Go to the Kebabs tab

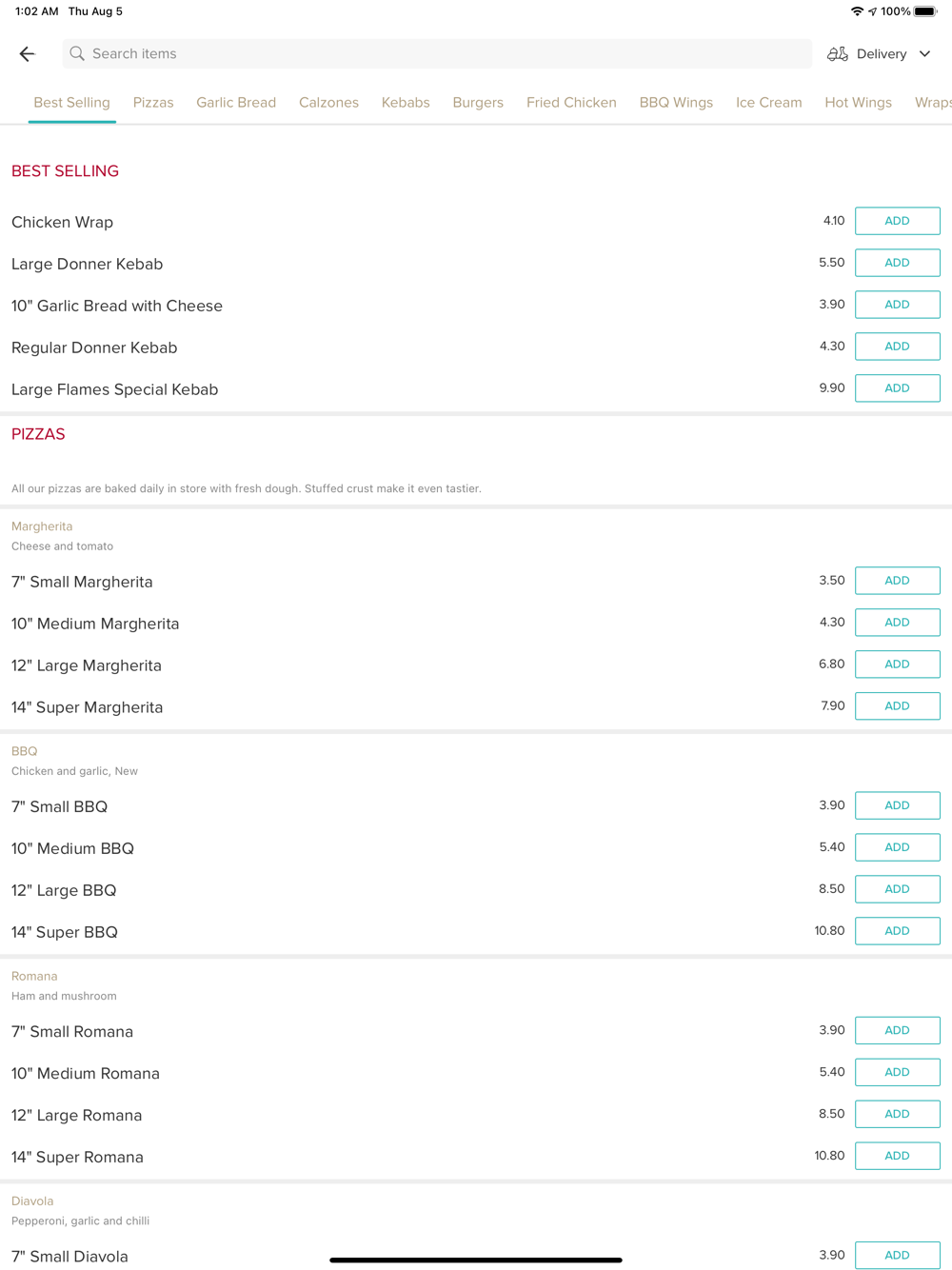[406, 103]
